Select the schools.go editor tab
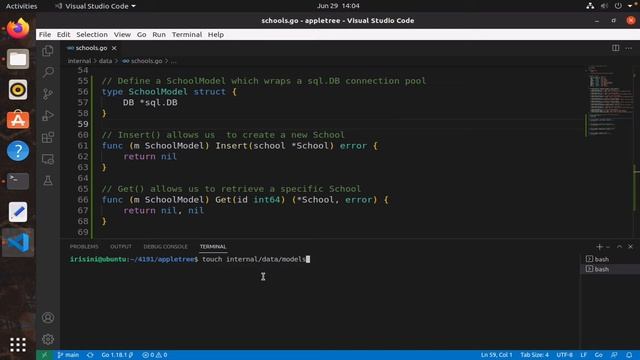This screenshot has width=640, height=360. (x=91, y=48)
